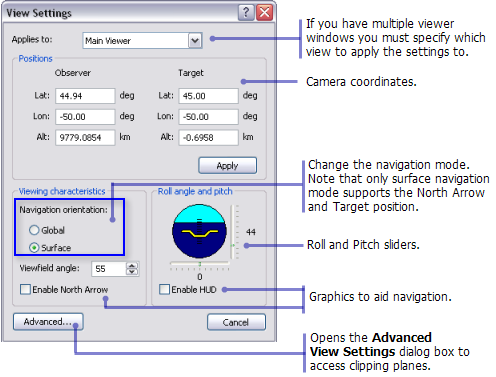The image size is (496, 377).
Task: Click the 'Positions' group label
Action: tap(35, 59)
